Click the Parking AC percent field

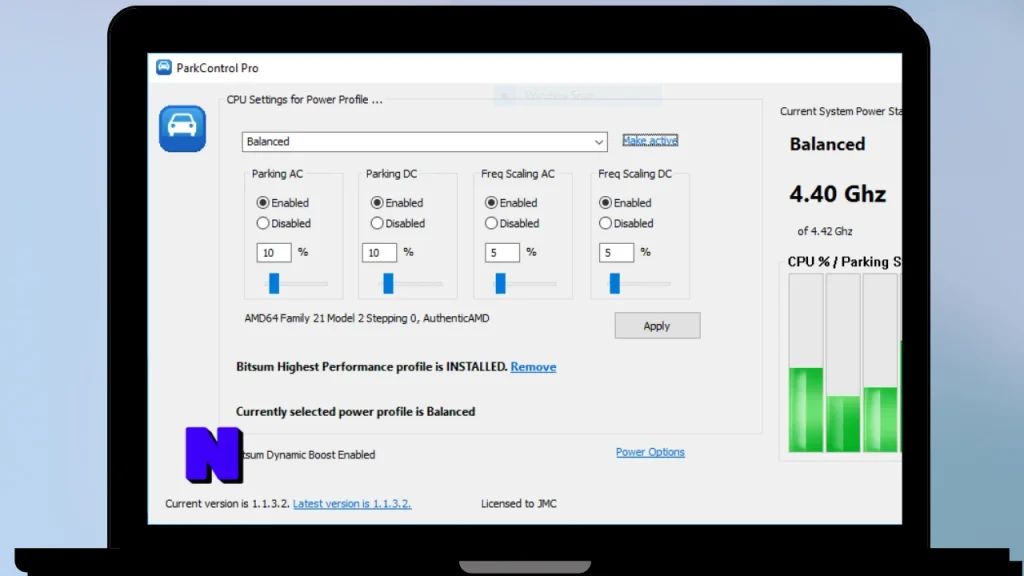tap(274, 253)
